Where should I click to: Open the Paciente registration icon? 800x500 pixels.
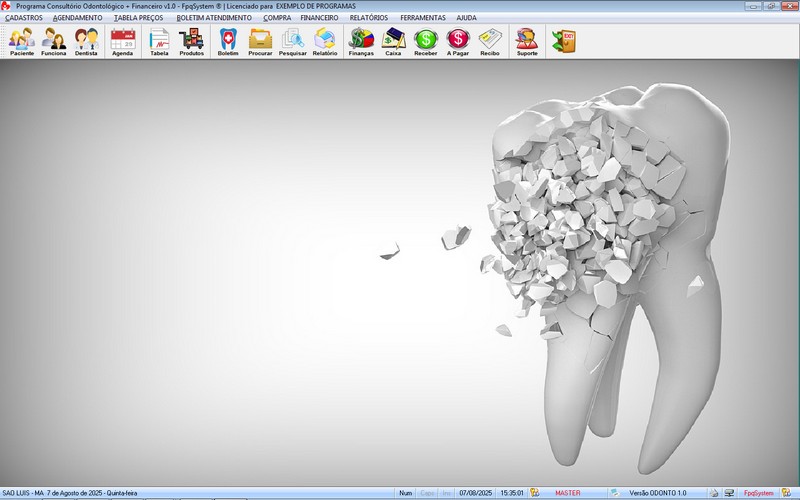coord(22,40)
